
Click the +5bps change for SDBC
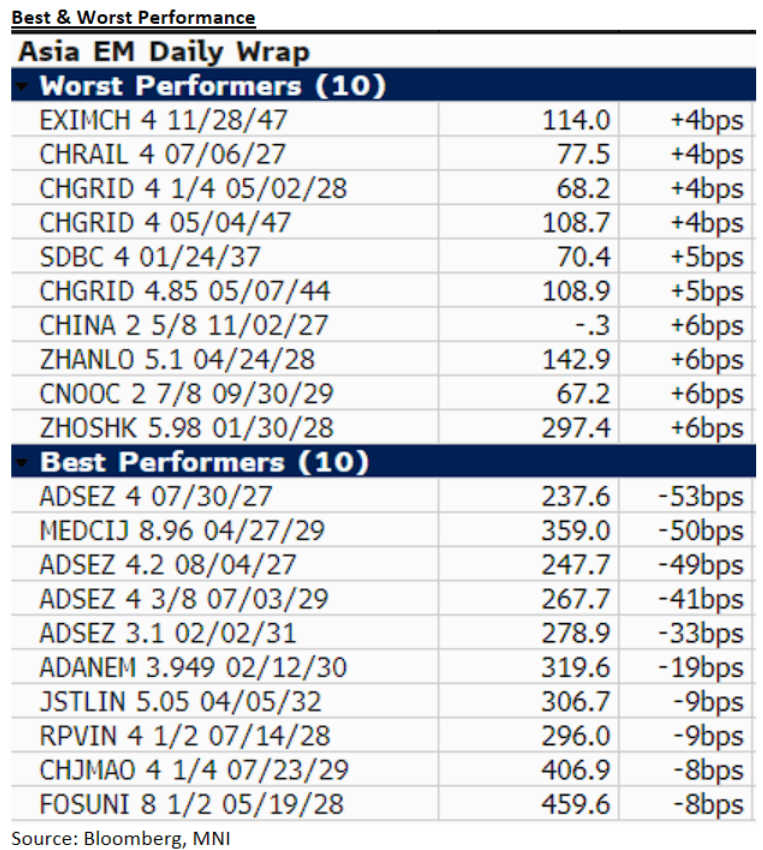pos(707,257)
